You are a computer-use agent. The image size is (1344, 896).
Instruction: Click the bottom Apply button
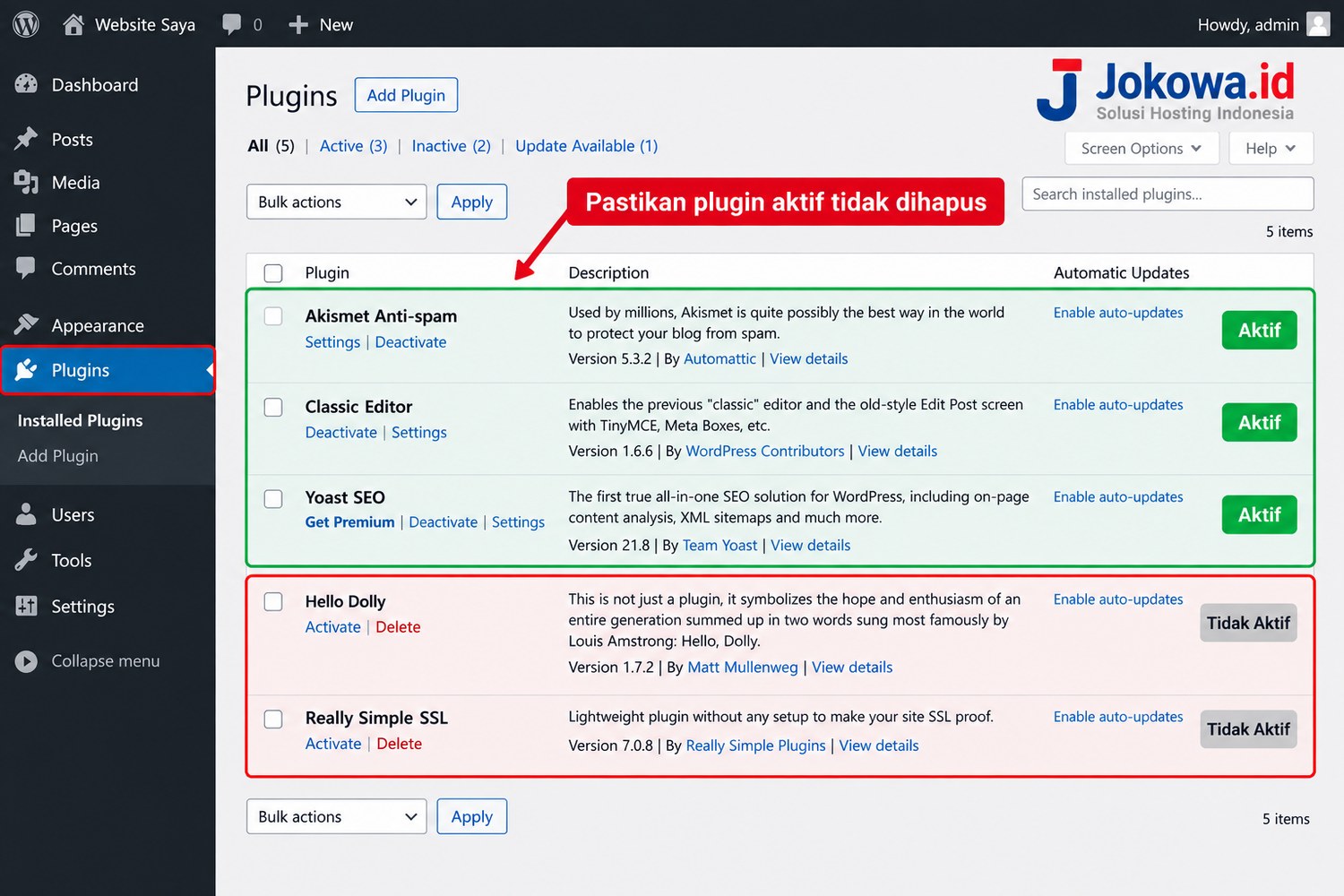(472, 816)
